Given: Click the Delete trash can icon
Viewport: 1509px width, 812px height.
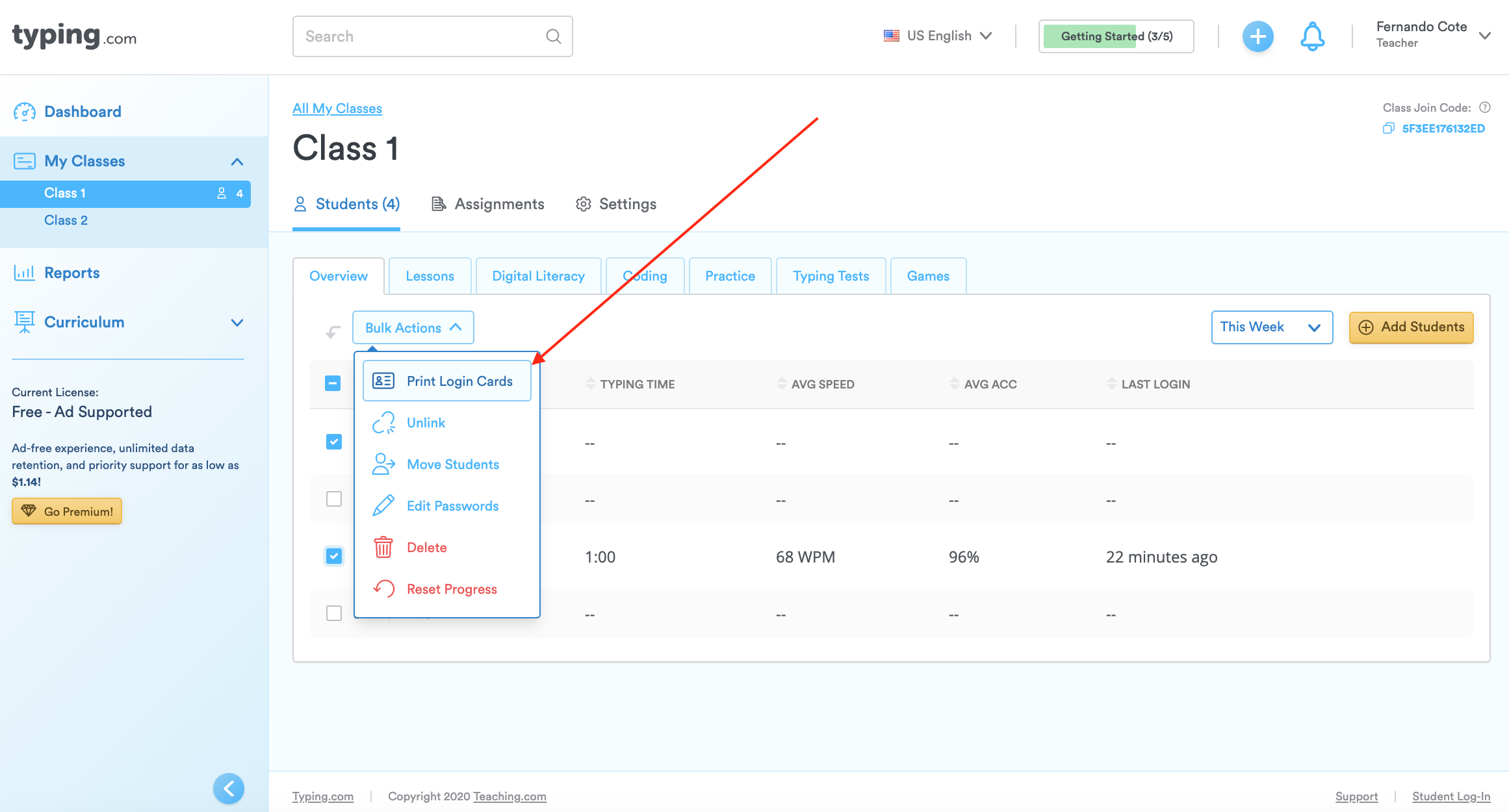Looking at the screenshot, I should 383,548.
